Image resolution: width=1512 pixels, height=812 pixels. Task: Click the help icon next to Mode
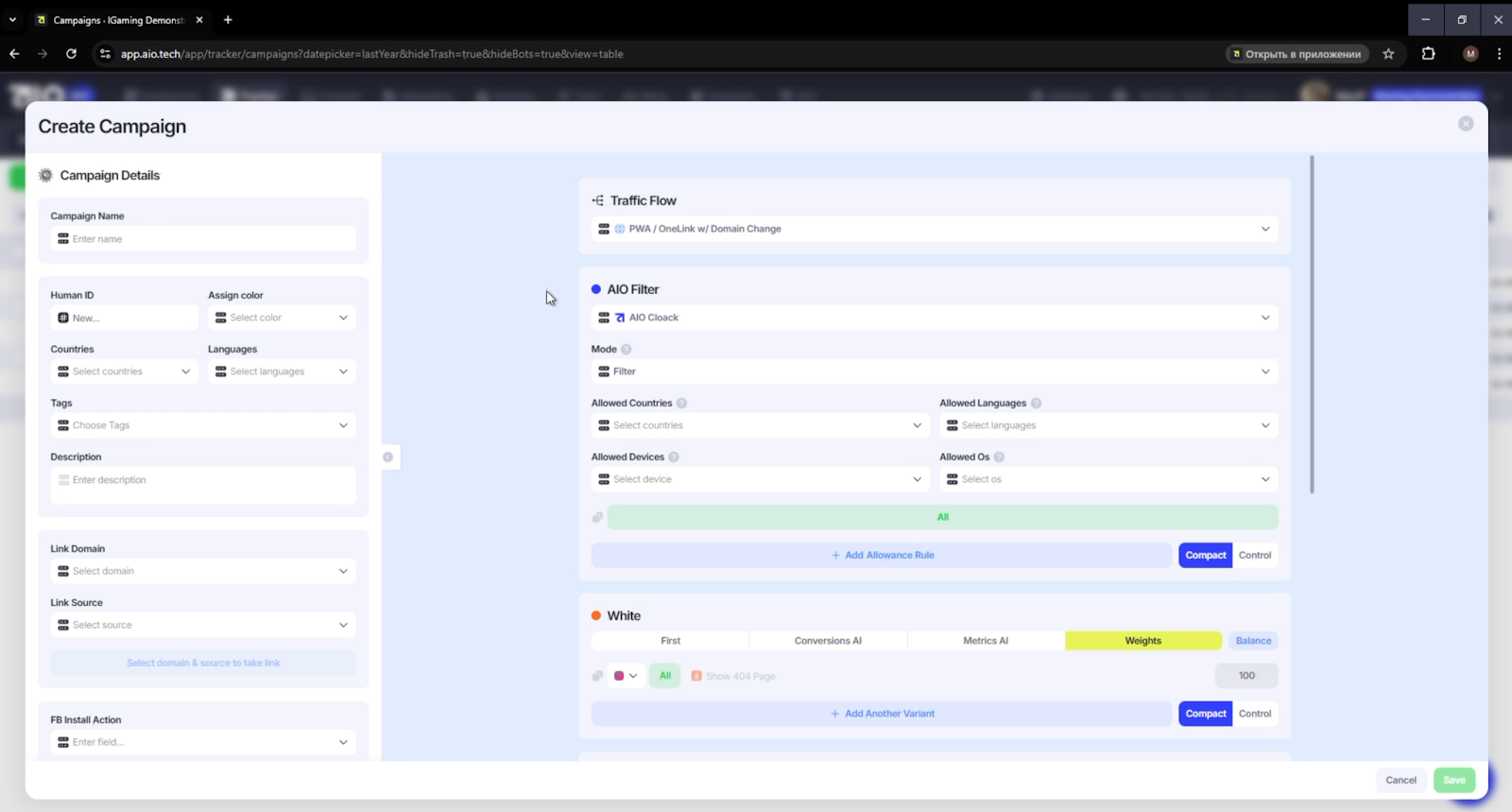[626, 350]
